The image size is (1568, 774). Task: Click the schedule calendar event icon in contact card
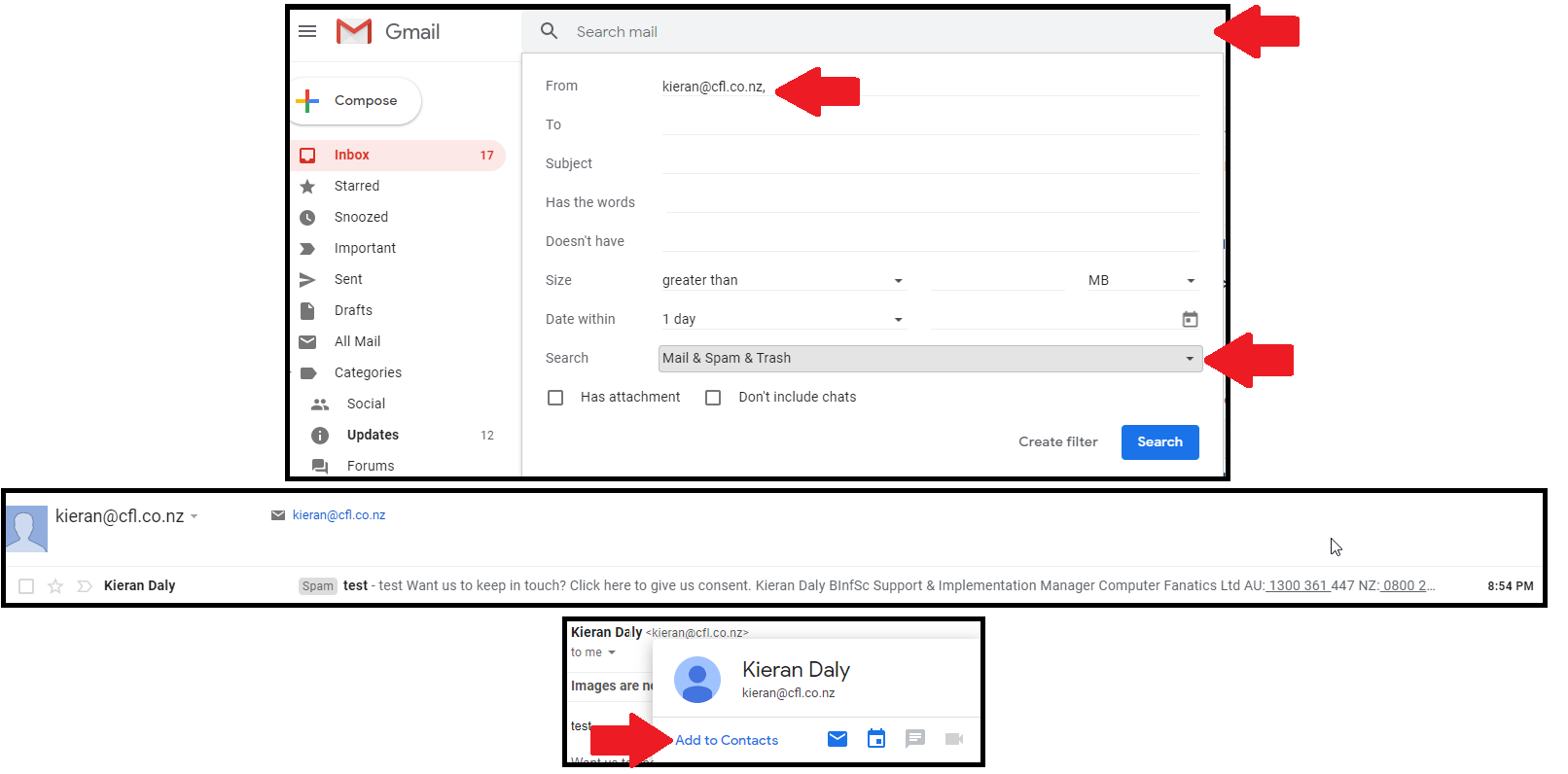pos(876,739)
